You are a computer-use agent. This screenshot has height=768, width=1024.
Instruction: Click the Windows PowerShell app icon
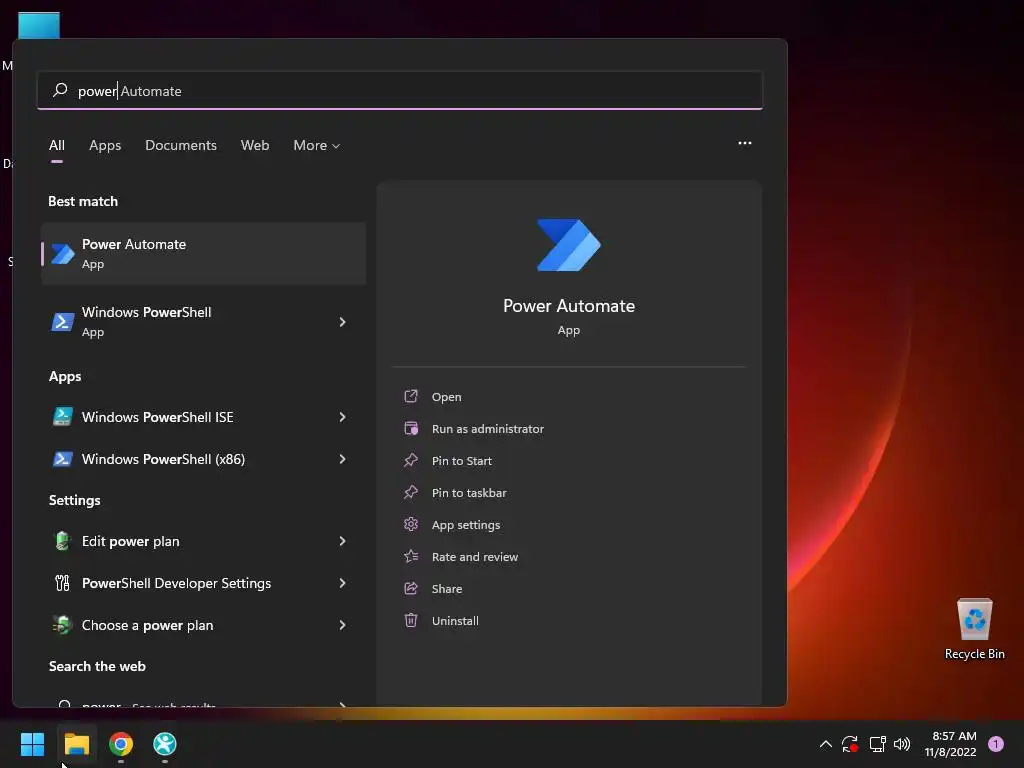coord(63,322)
